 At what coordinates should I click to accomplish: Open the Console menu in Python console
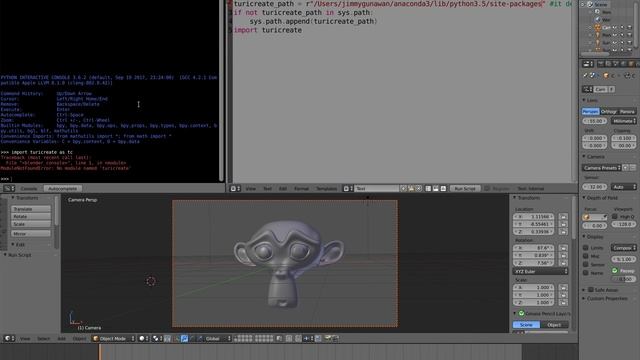pyautogui.click(x=29, y=189)
